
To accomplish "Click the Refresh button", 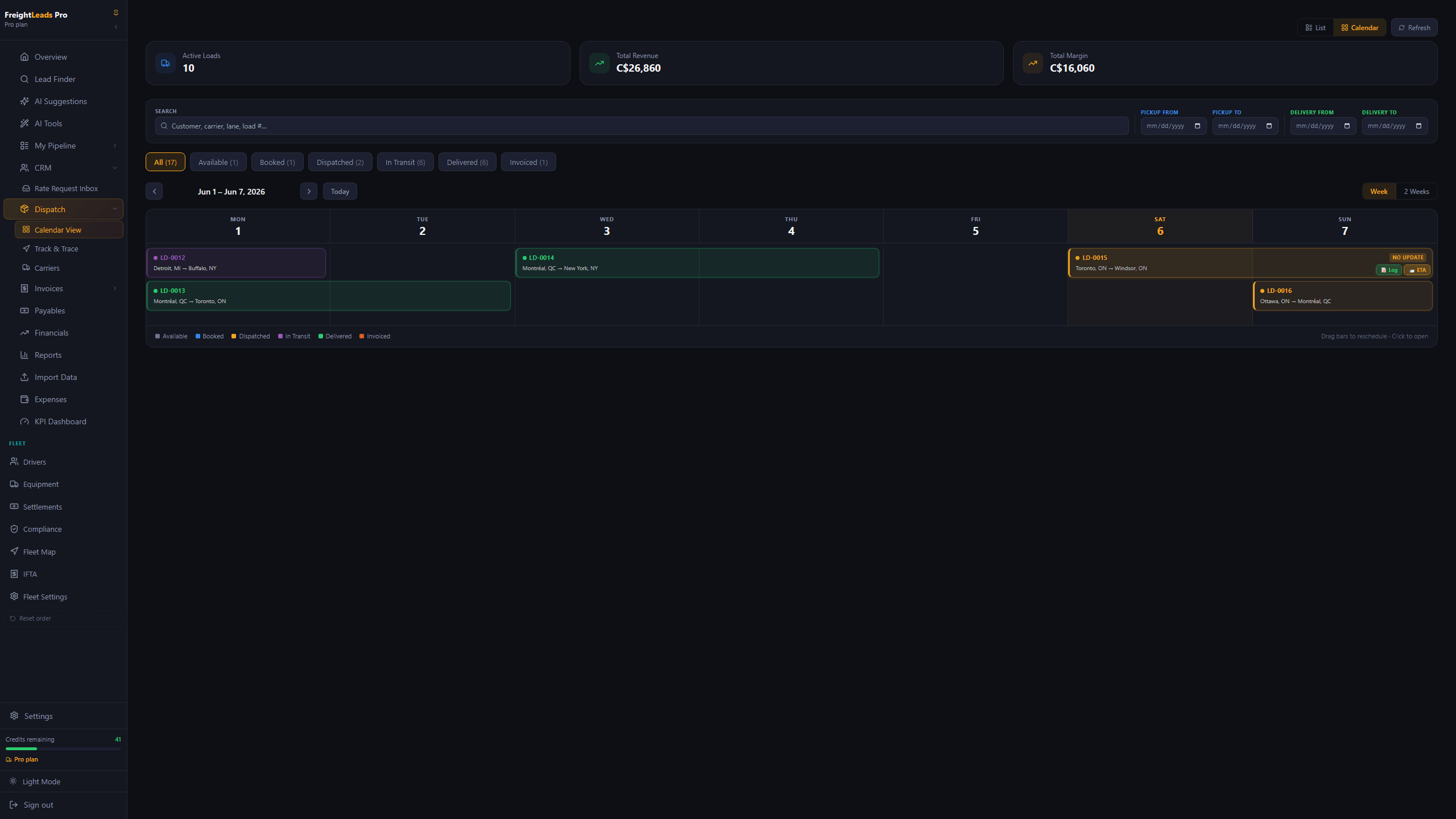I will pos(1414,27).
